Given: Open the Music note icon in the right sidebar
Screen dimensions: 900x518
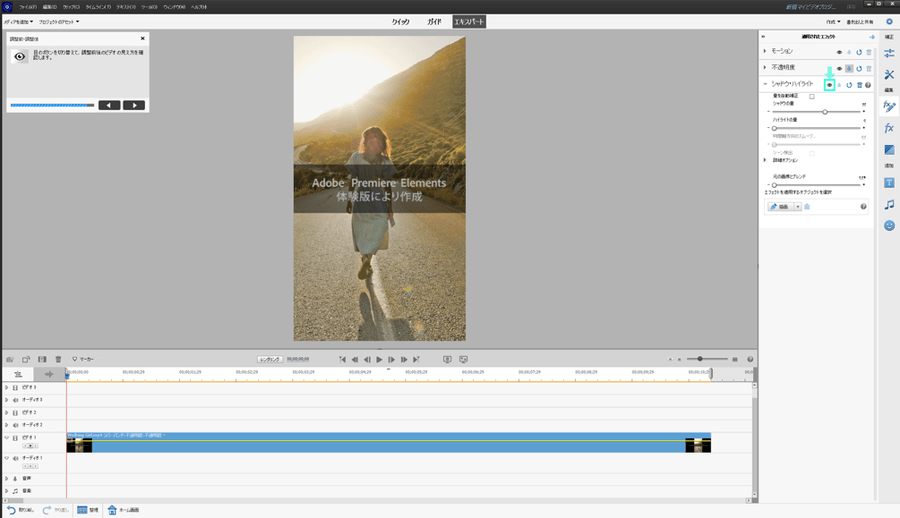Looking at the screenshot, I should pyautogui.click(x=889, y=204).
